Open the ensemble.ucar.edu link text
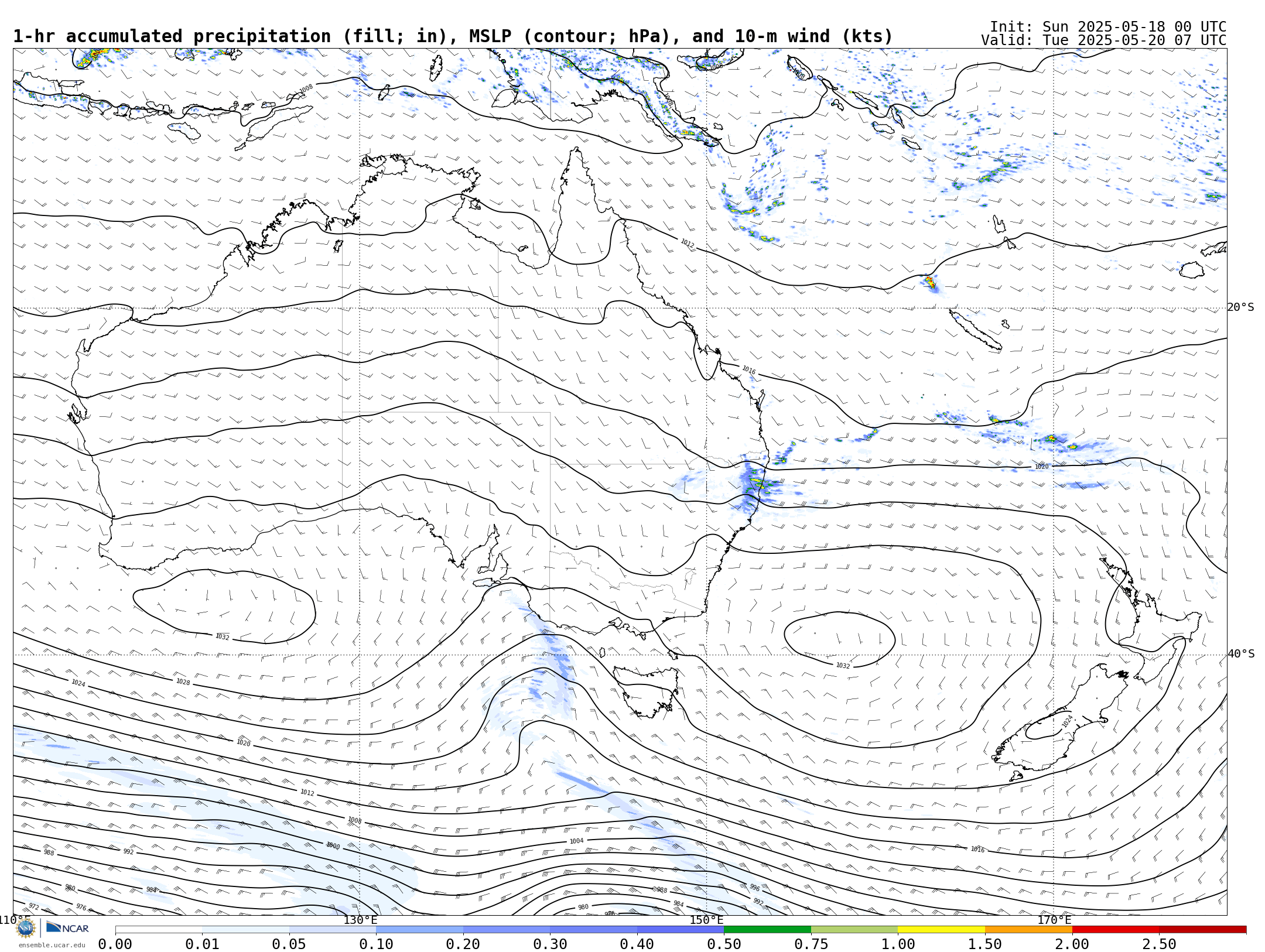Screen dimensions: 1265x952 [52, 945]
